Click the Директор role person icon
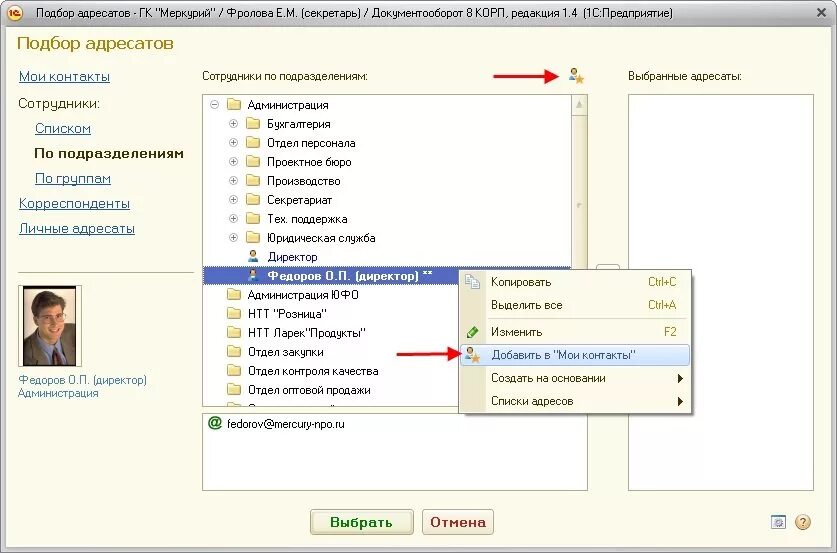Screen dimensions: 837x553 point(253,256)
